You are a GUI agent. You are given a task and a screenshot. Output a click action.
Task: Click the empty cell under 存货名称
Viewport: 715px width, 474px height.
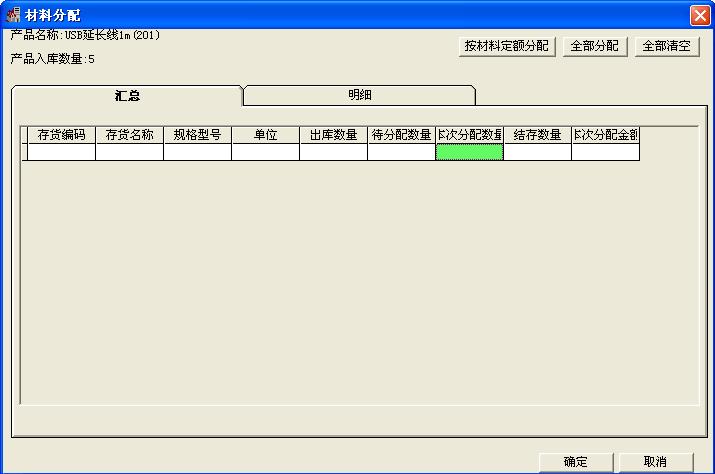130,152
